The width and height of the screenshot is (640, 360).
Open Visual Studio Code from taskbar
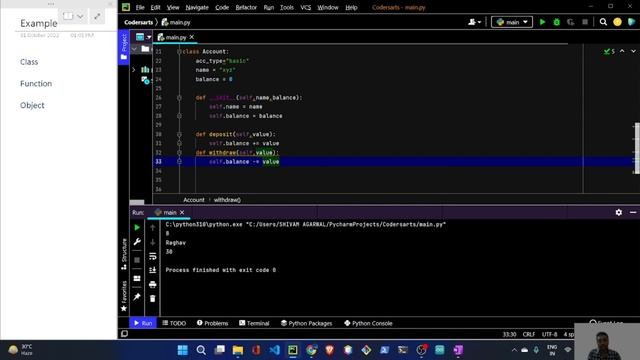274,350
